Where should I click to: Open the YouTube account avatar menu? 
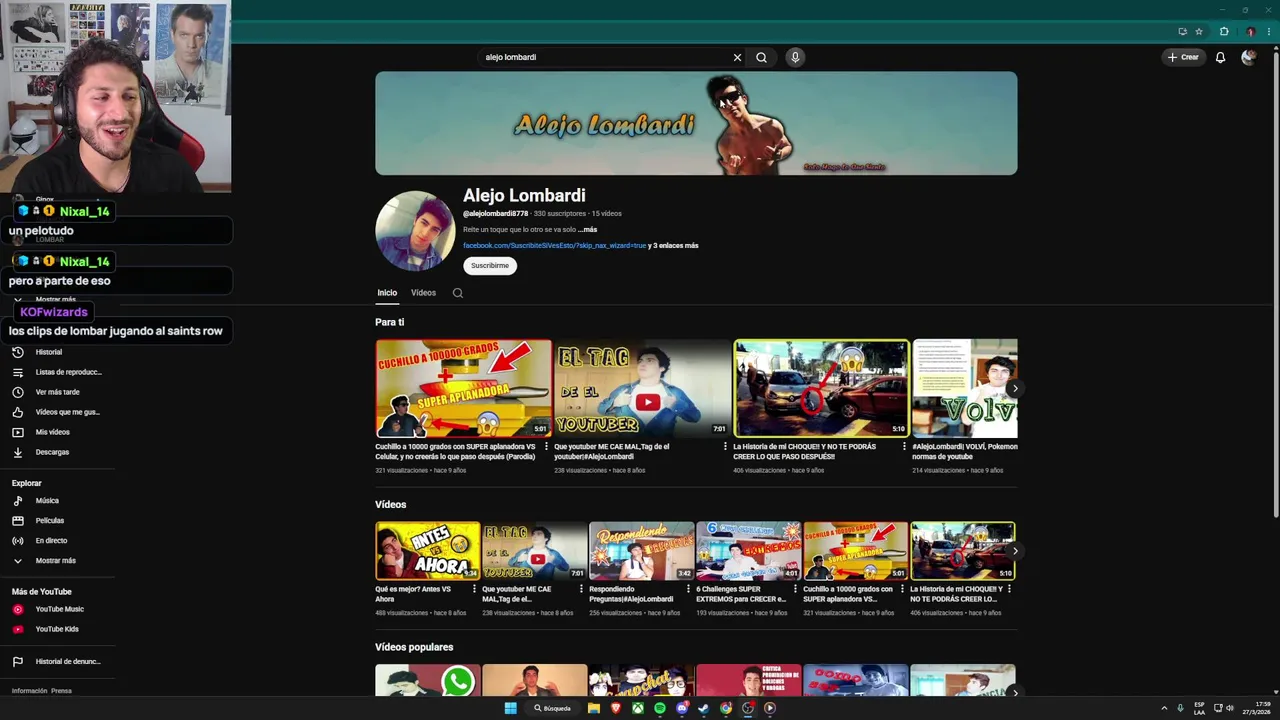(1248, 57)
